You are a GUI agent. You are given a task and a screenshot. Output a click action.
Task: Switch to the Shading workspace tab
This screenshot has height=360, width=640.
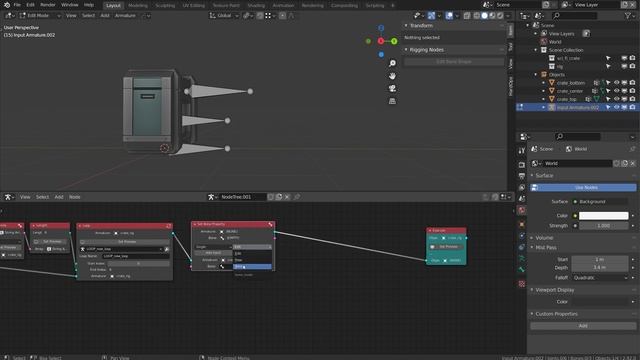(256, 5)
